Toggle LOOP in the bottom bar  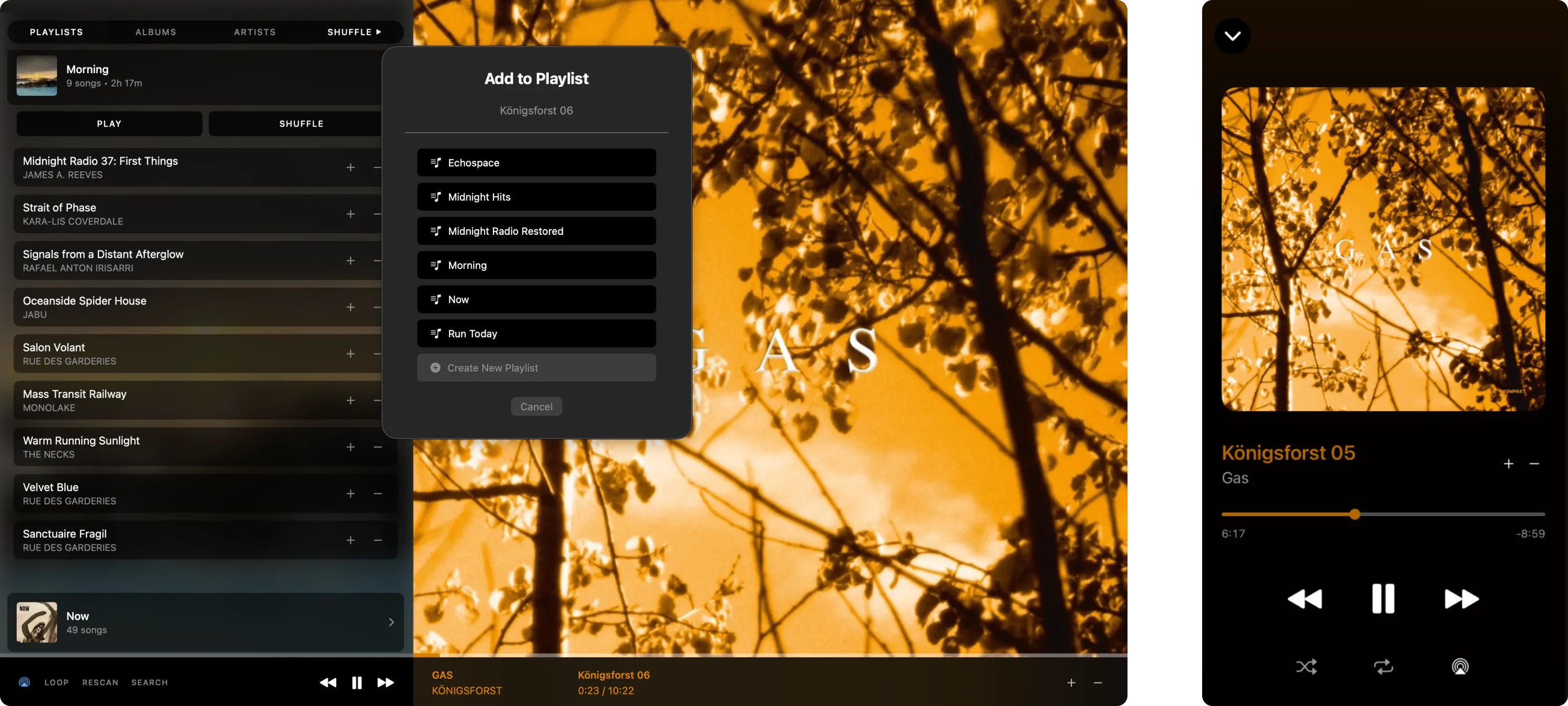click(x=56, y=682)
